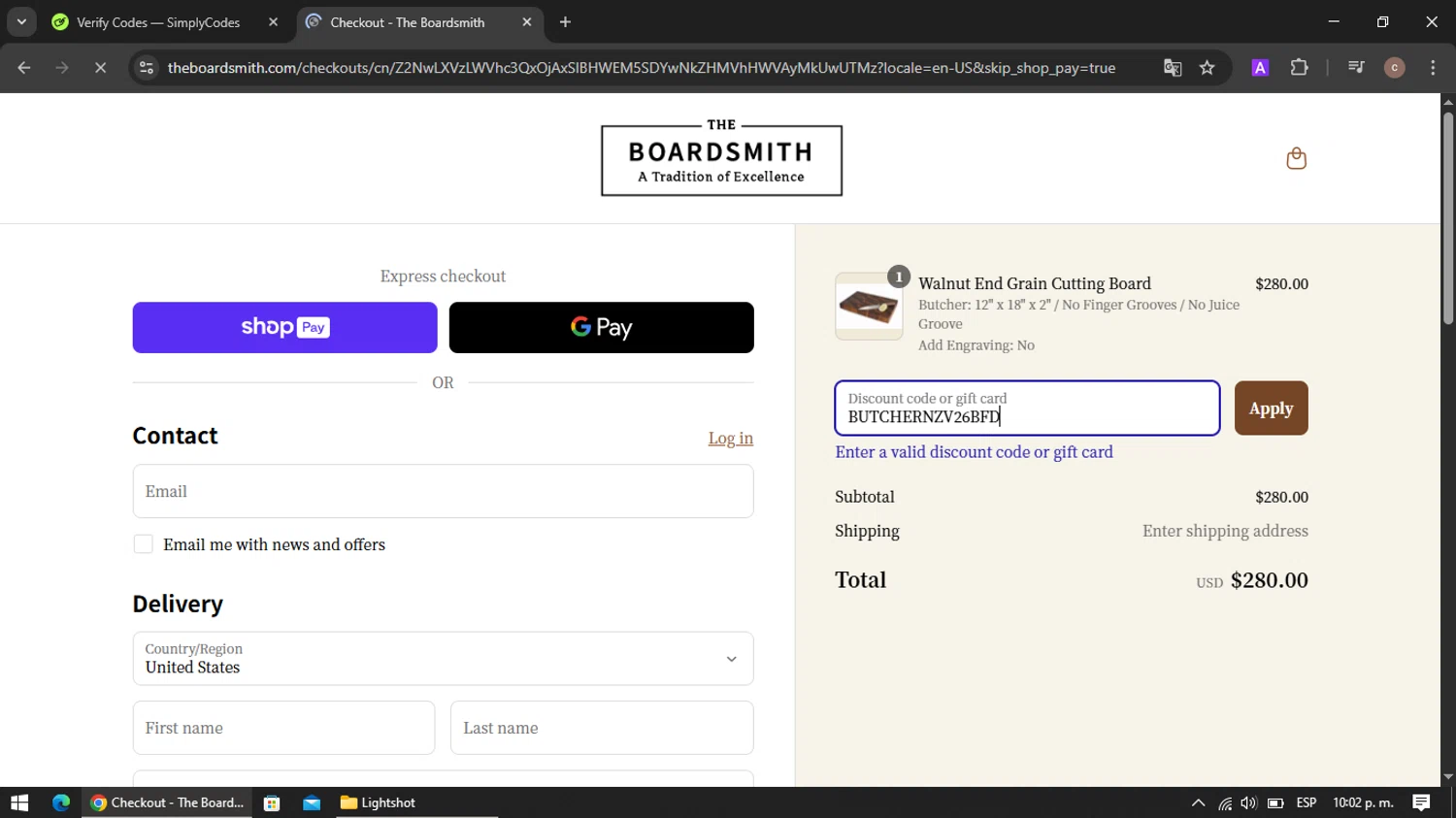Open clock showing 10:02 p. m.
This screenshot has height=818, width=1456.
point(1363,802)
